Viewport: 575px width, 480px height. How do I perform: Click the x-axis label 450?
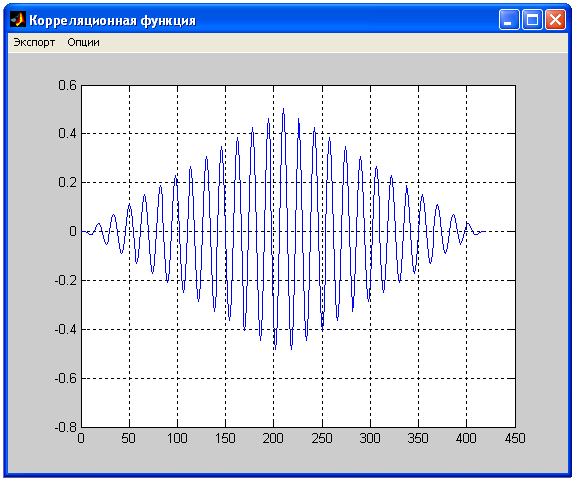pyautogui.click(x=515, y=438)
